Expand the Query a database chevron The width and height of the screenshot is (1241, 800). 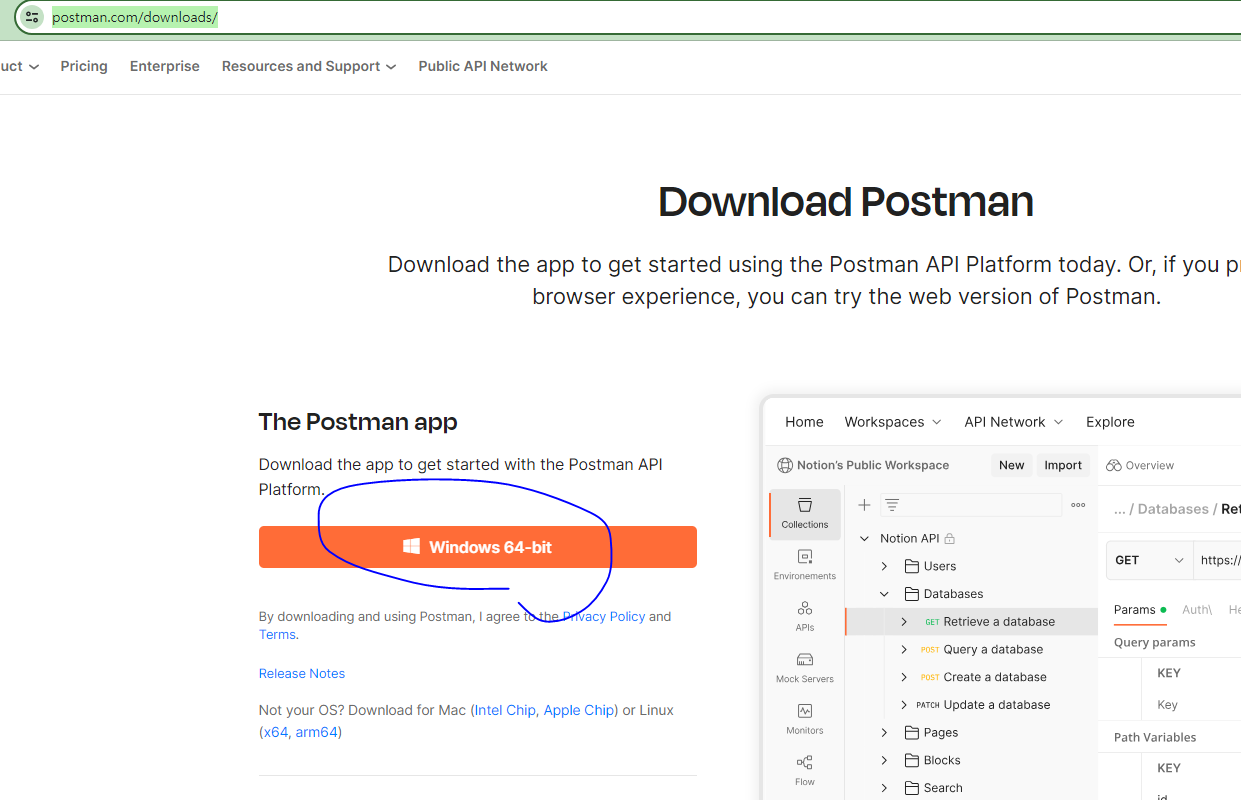[x=904, y=649]
